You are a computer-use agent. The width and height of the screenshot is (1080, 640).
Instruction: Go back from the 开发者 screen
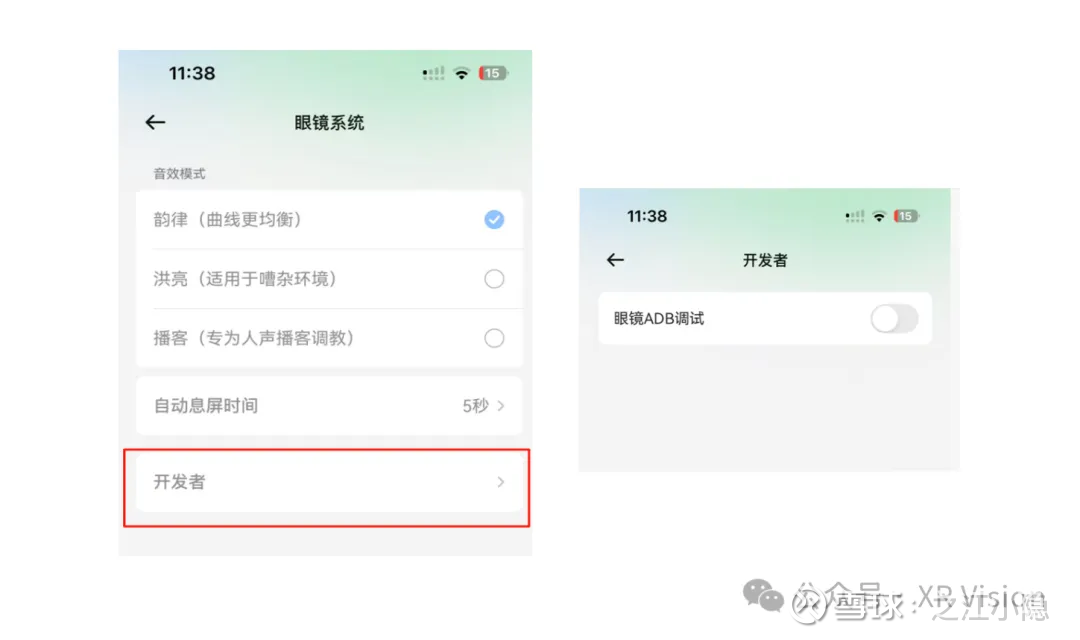[615, 260]
